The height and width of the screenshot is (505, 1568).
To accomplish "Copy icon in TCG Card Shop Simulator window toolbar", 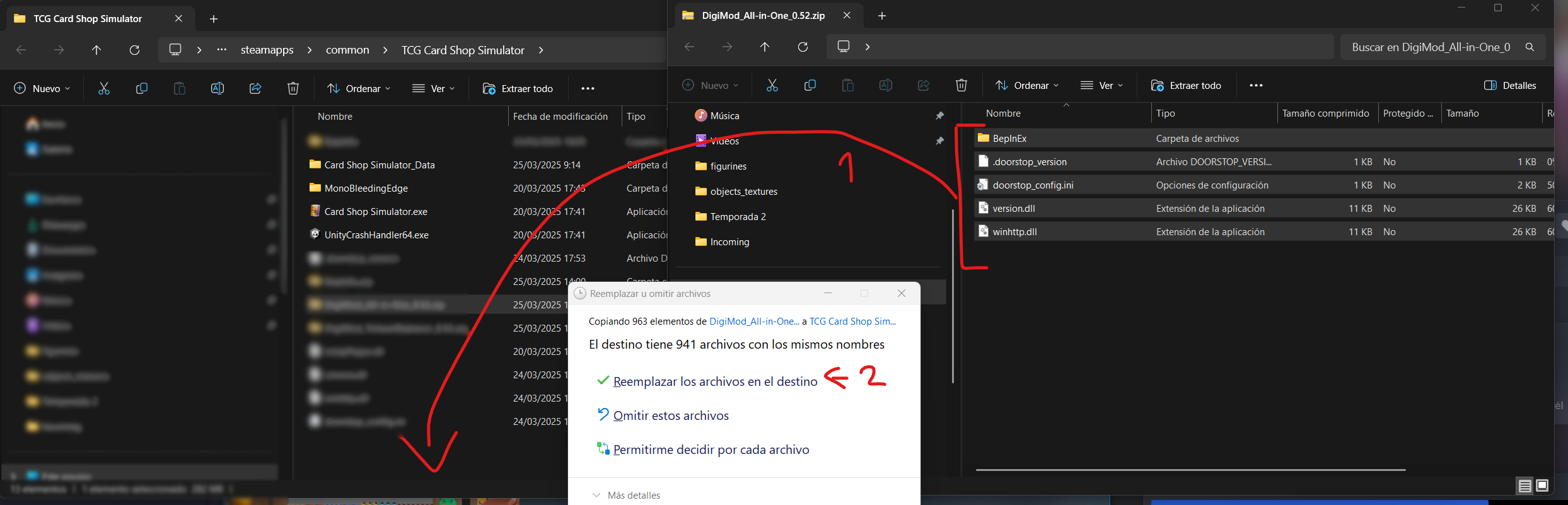I will [142, 88].
